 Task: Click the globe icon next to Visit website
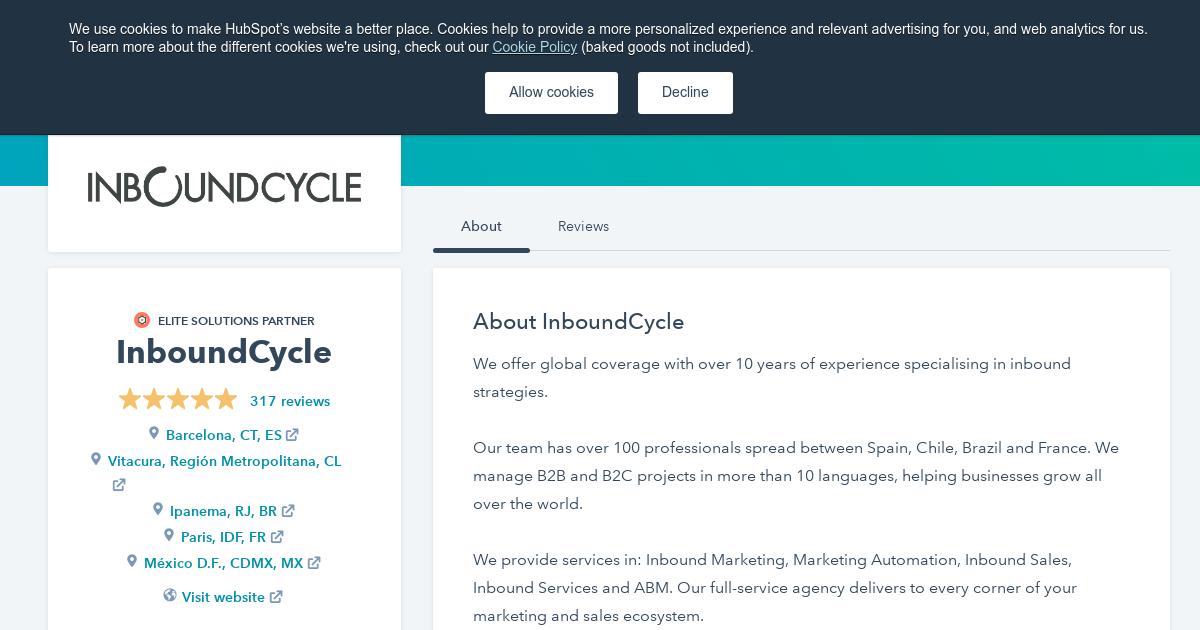point(169,595)
